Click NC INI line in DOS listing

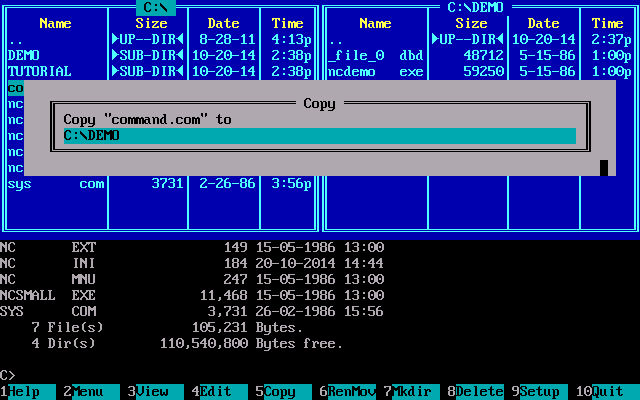(192, 264)
